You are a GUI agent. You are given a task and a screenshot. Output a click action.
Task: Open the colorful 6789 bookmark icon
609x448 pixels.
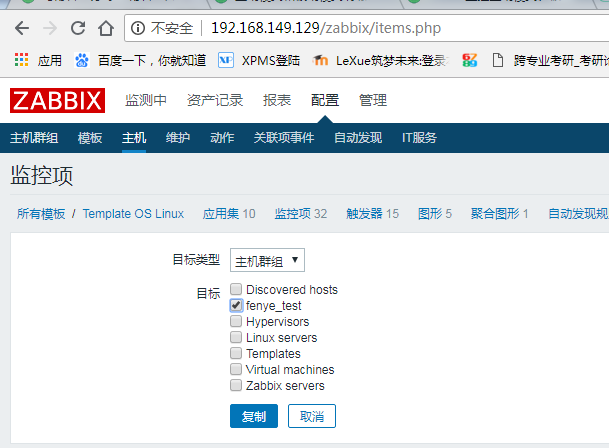coord(470,60)
